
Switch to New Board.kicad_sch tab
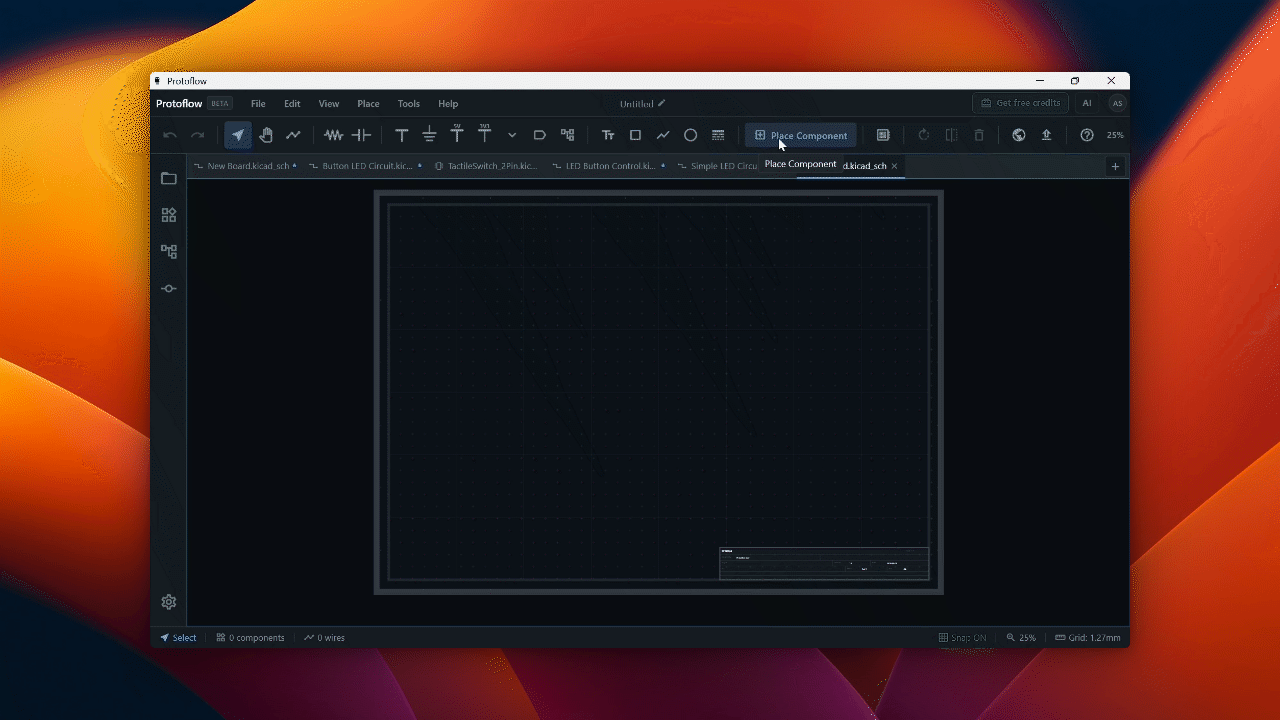click(245, 166)
